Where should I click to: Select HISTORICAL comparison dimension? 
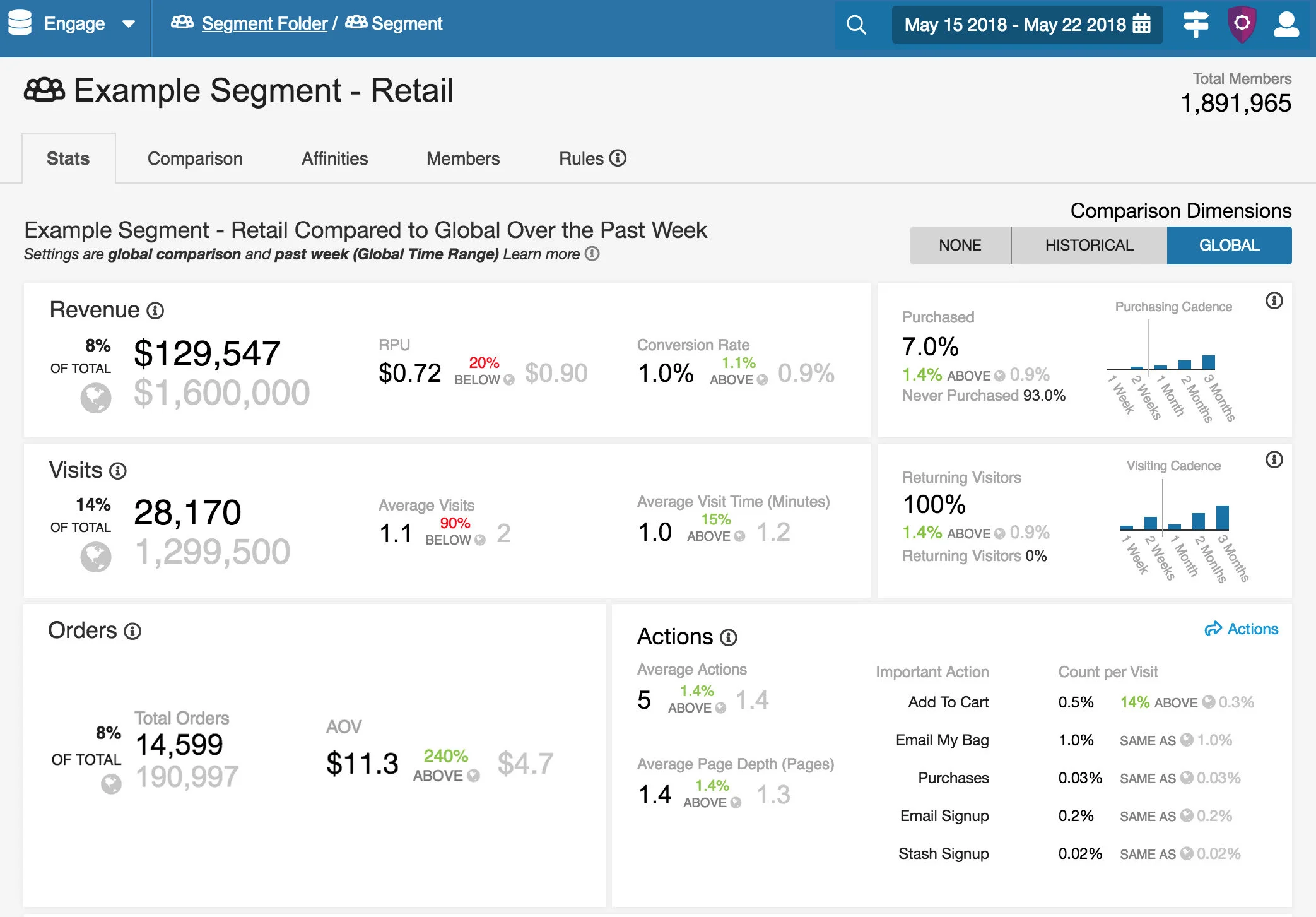(1089, 245)
